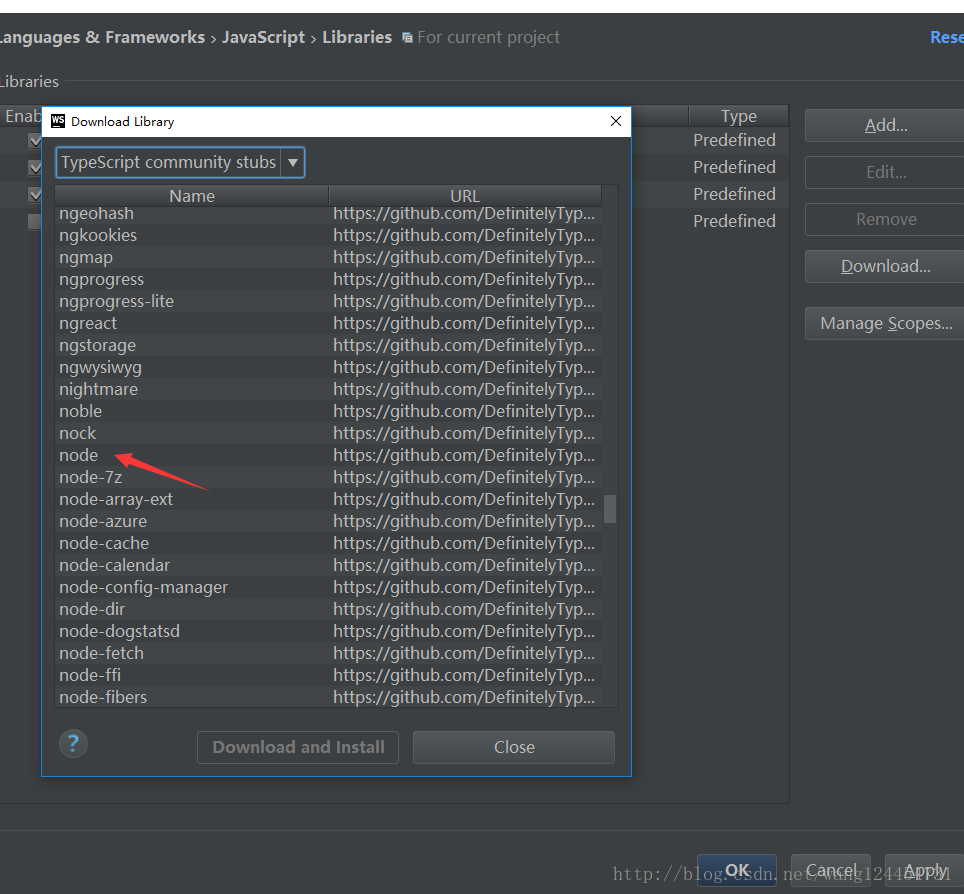Select the node library row
This screenshot has width=964, height=894.
point(328,456)
